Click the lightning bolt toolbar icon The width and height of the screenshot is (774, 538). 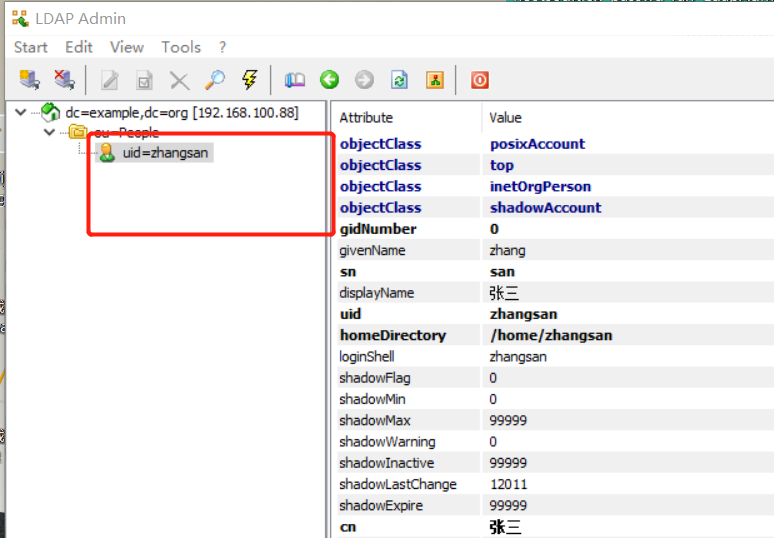point(250,80)
